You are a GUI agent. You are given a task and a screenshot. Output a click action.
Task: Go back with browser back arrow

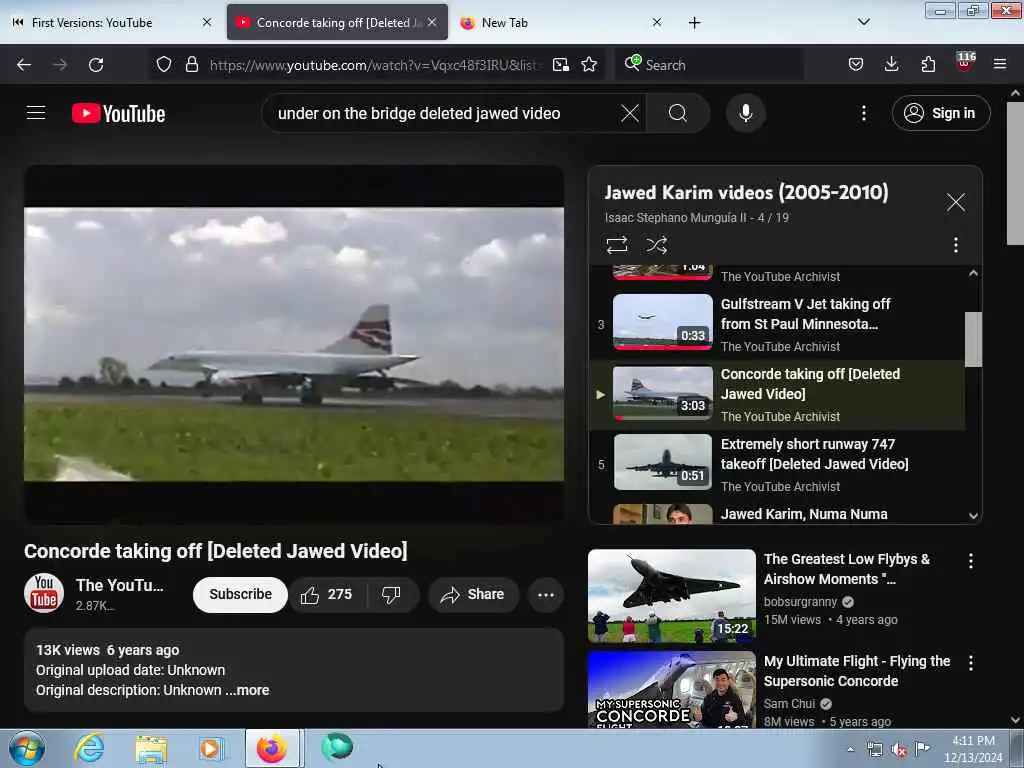(24, 65)
